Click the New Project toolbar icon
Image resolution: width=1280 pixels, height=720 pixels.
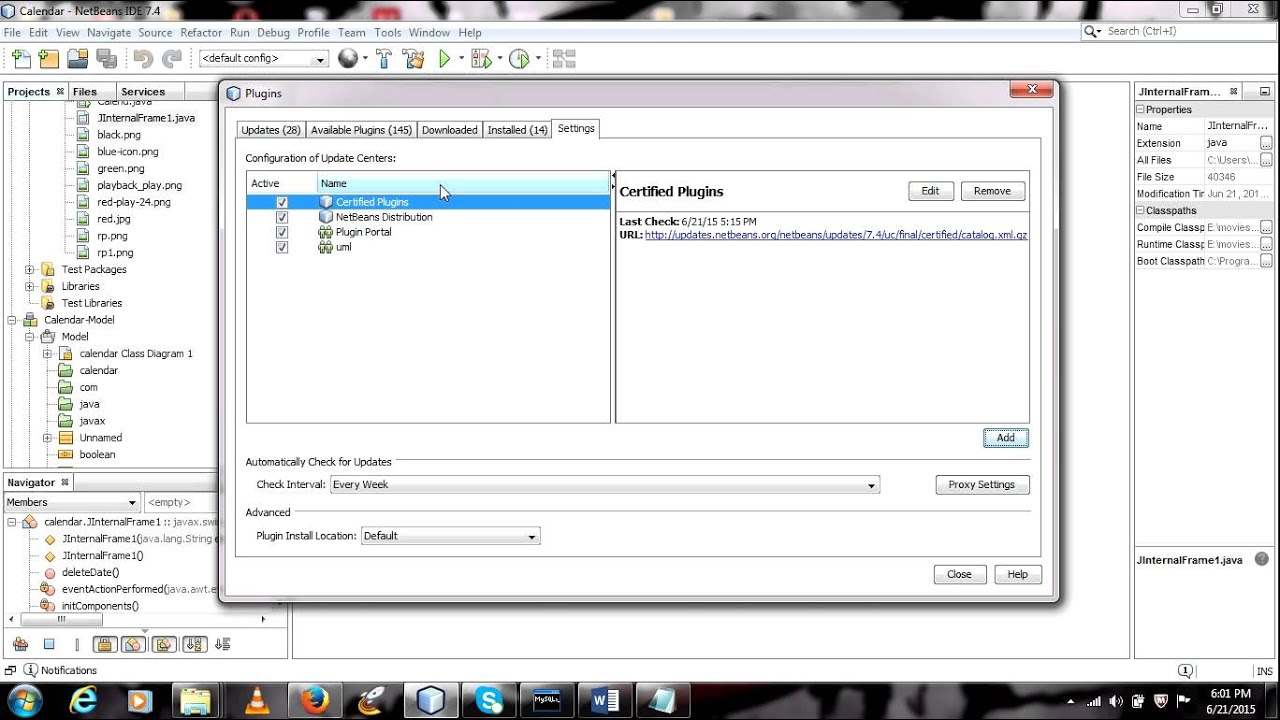(x=48, y=59)
